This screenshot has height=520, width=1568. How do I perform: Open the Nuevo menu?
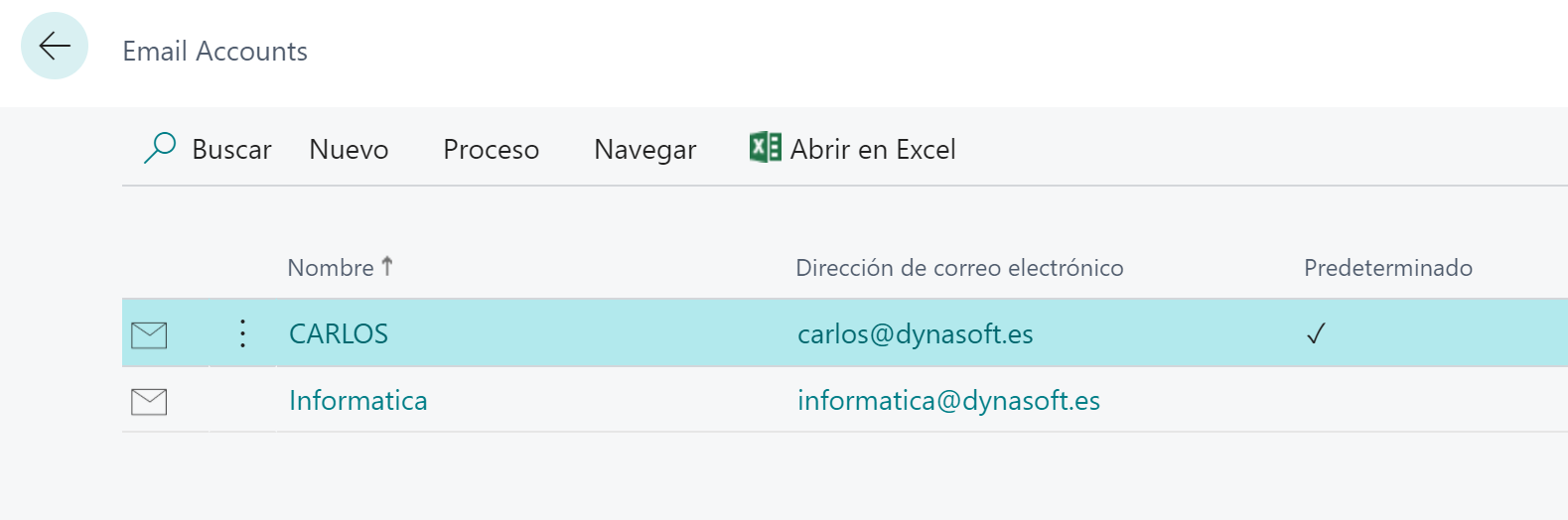(349, 149)
